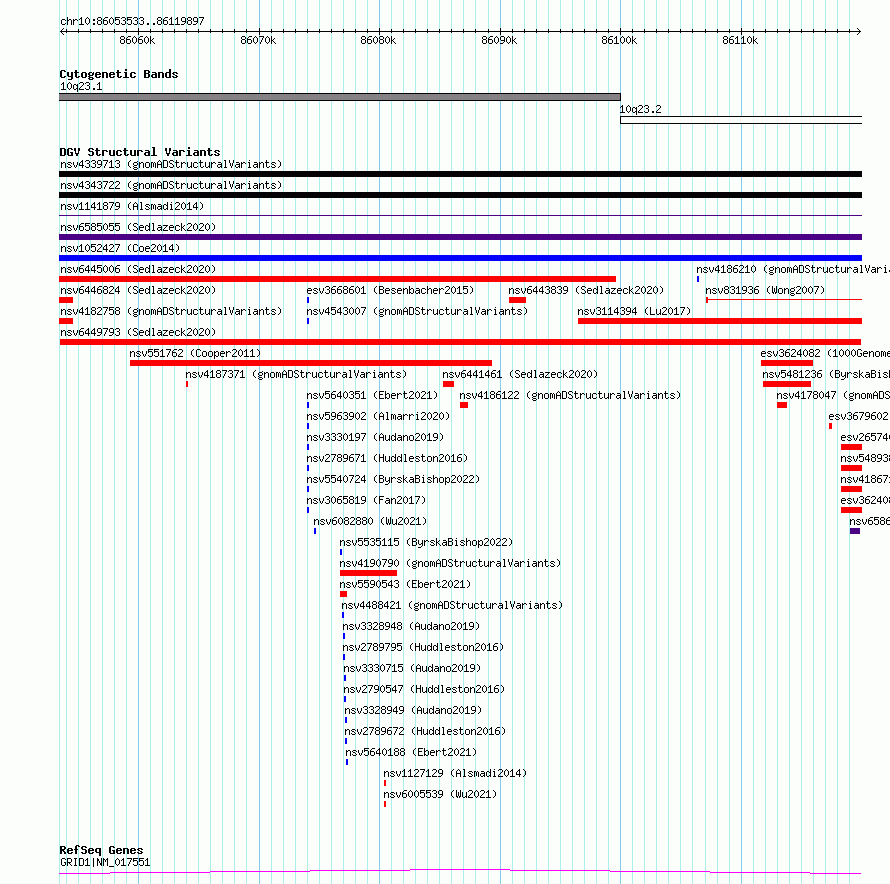Click the red bar under nsv4190790

[368, 573]
